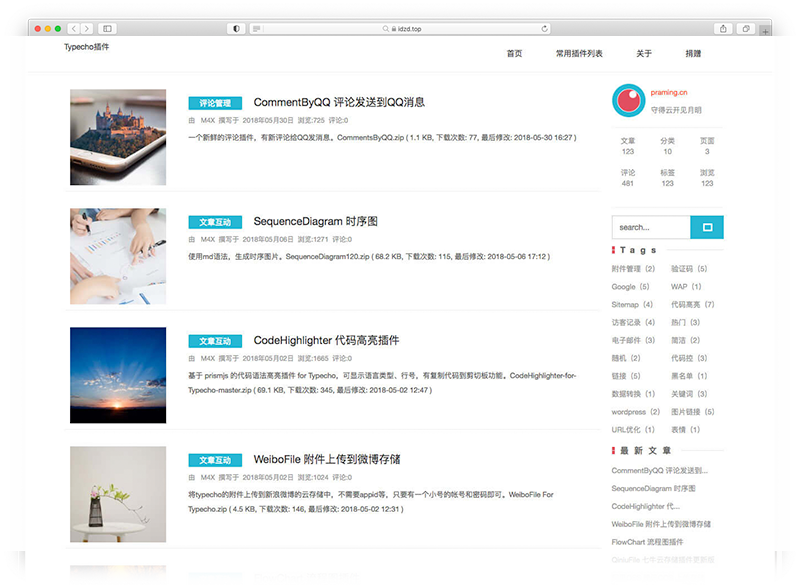Click the idzd.top address bar

click(401, 29)
